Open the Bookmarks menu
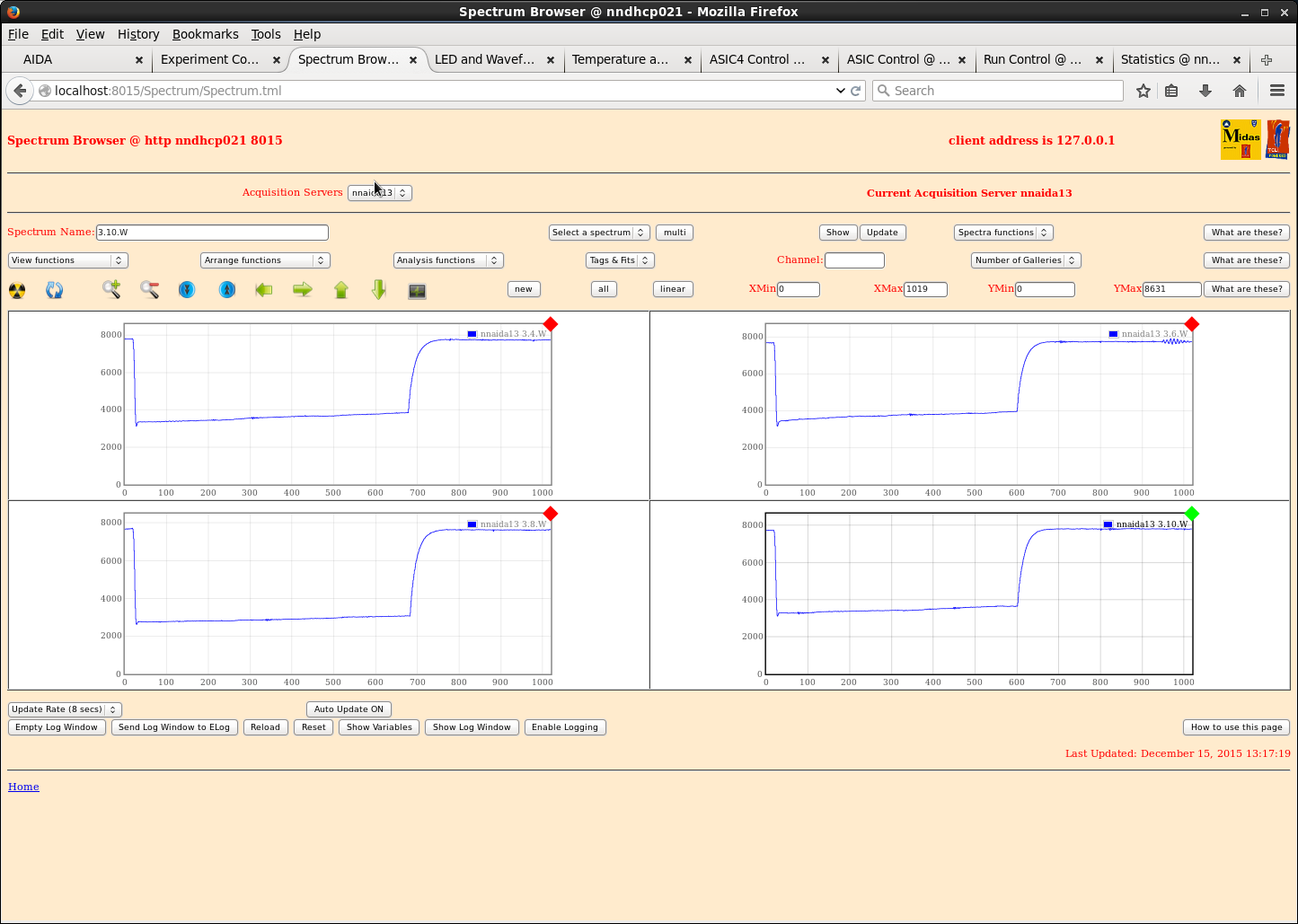Viewport: 1298px width, 924px height. [205, 34]
